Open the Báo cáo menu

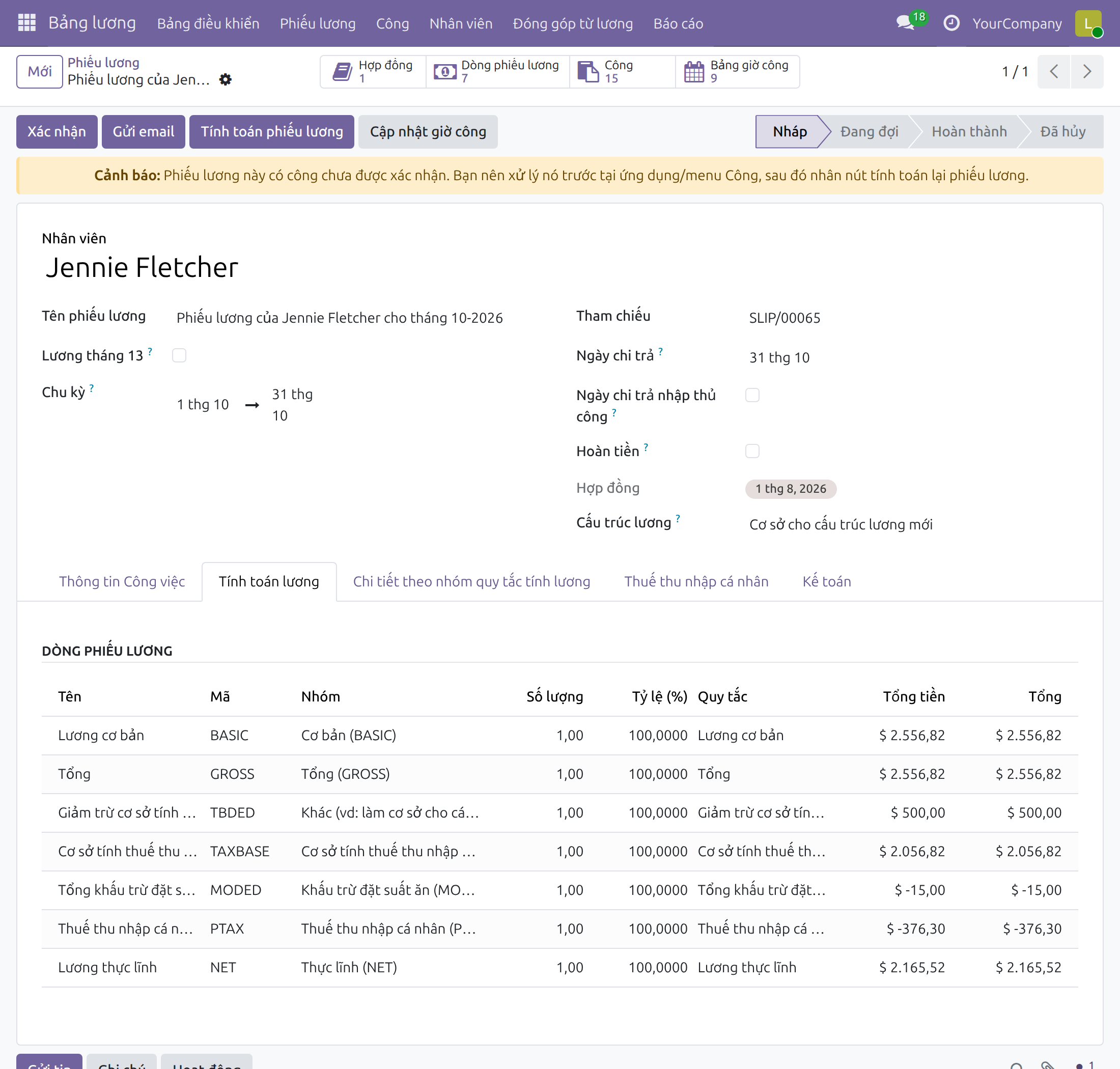(678, 23)
